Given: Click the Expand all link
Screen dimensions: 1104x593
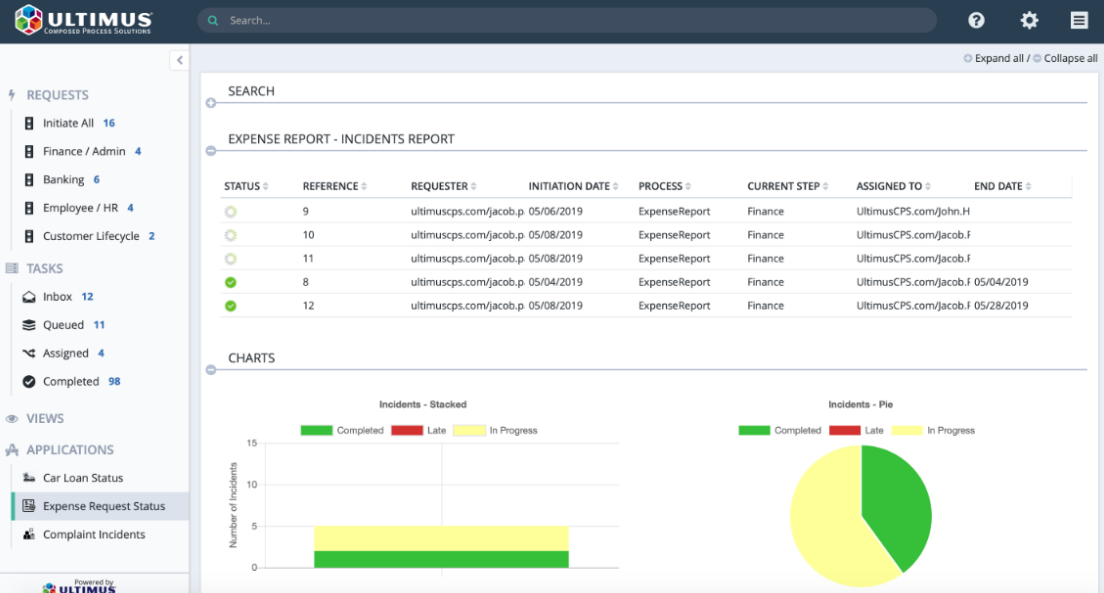Looking at the screenshot, I should (x=998, y=59).
